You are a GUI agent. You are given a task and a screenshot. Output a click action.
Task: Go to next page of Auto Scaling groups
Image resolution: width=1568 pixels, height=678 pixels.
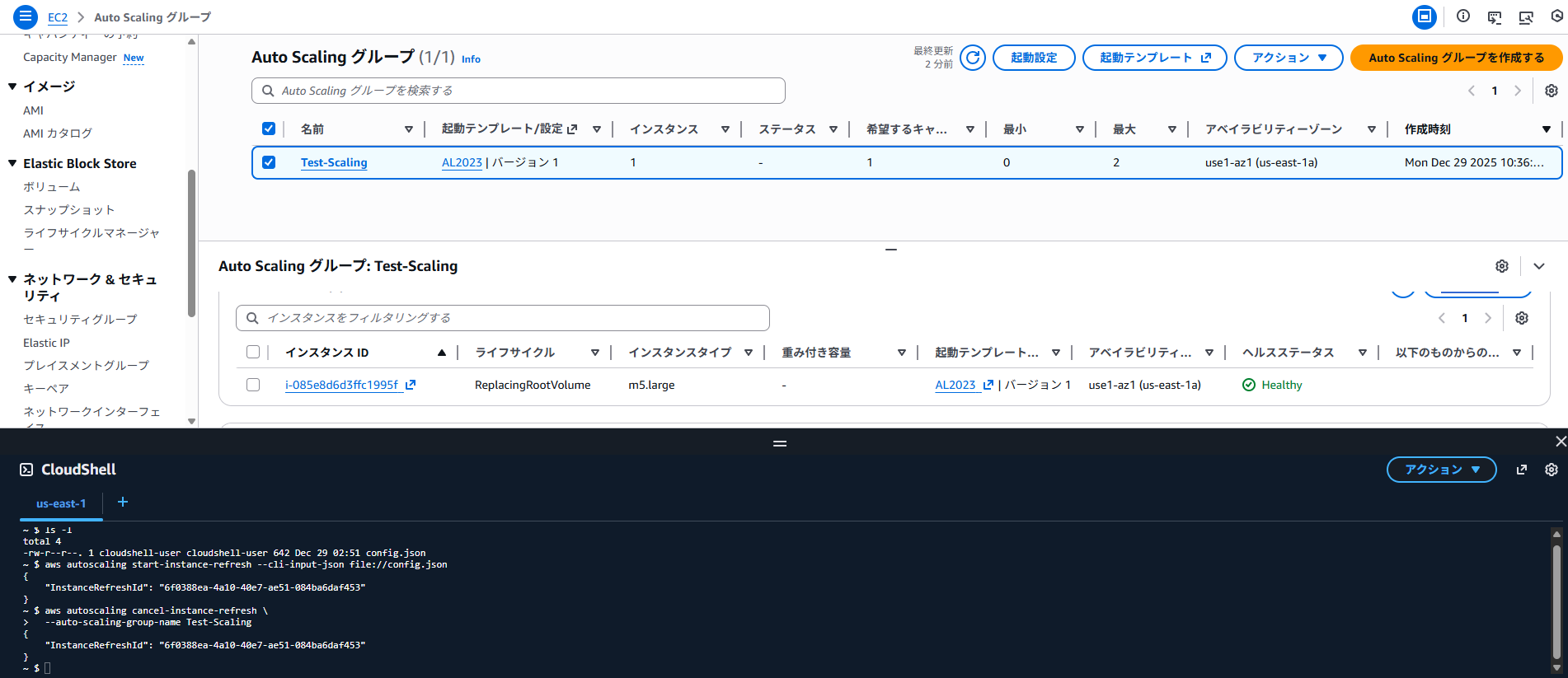pos(1518,91)
